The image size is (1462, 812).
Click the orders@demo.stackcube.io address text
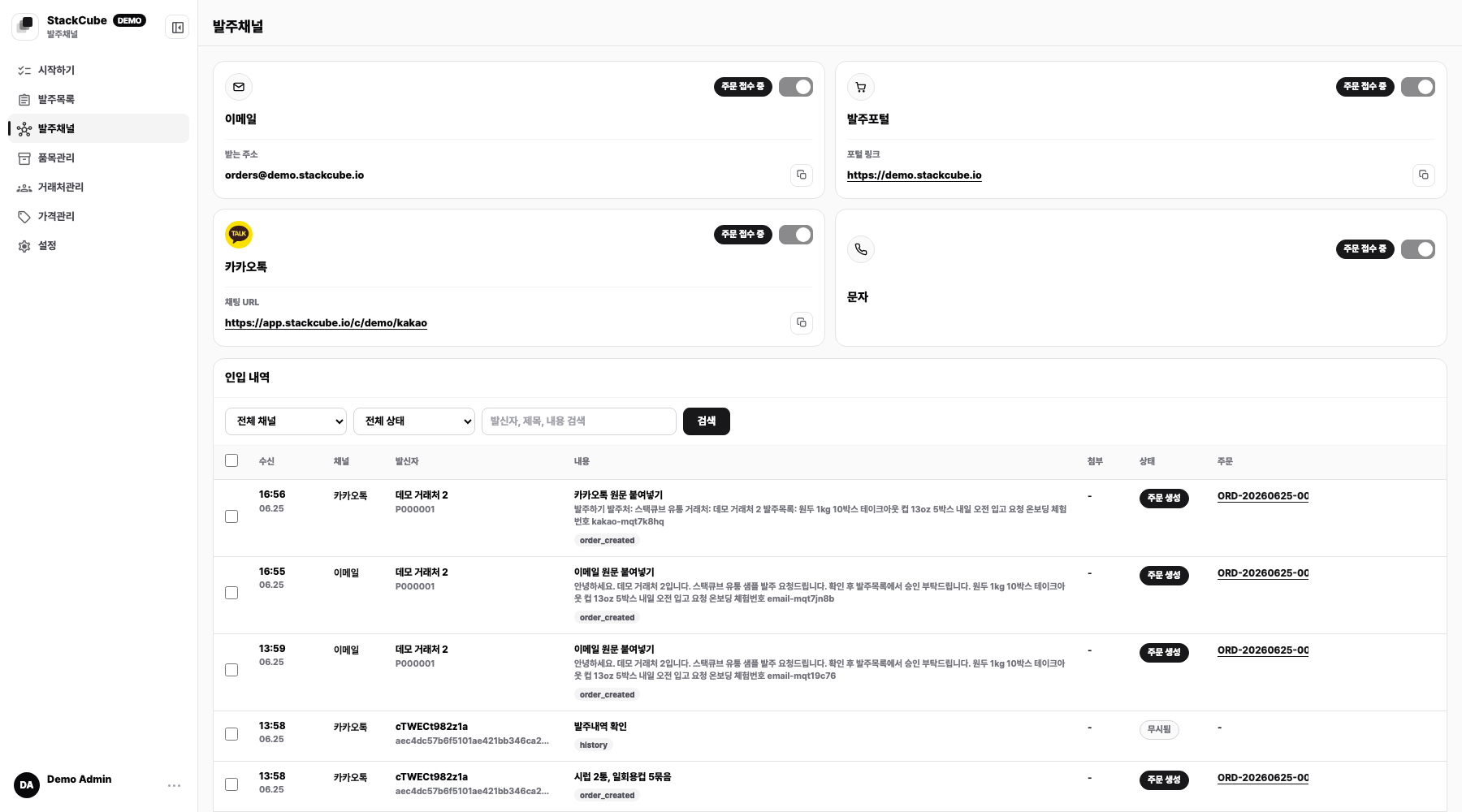[x=294, y=175]
